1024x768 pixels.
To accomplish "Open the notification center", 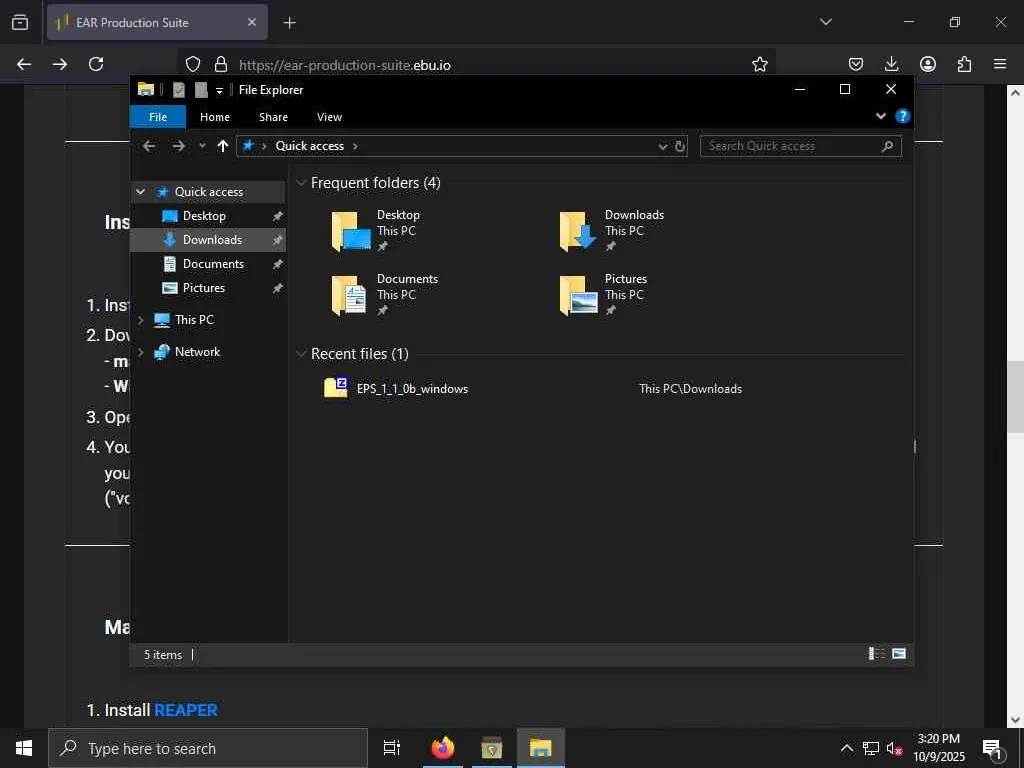I will click(x=993, y=749).
